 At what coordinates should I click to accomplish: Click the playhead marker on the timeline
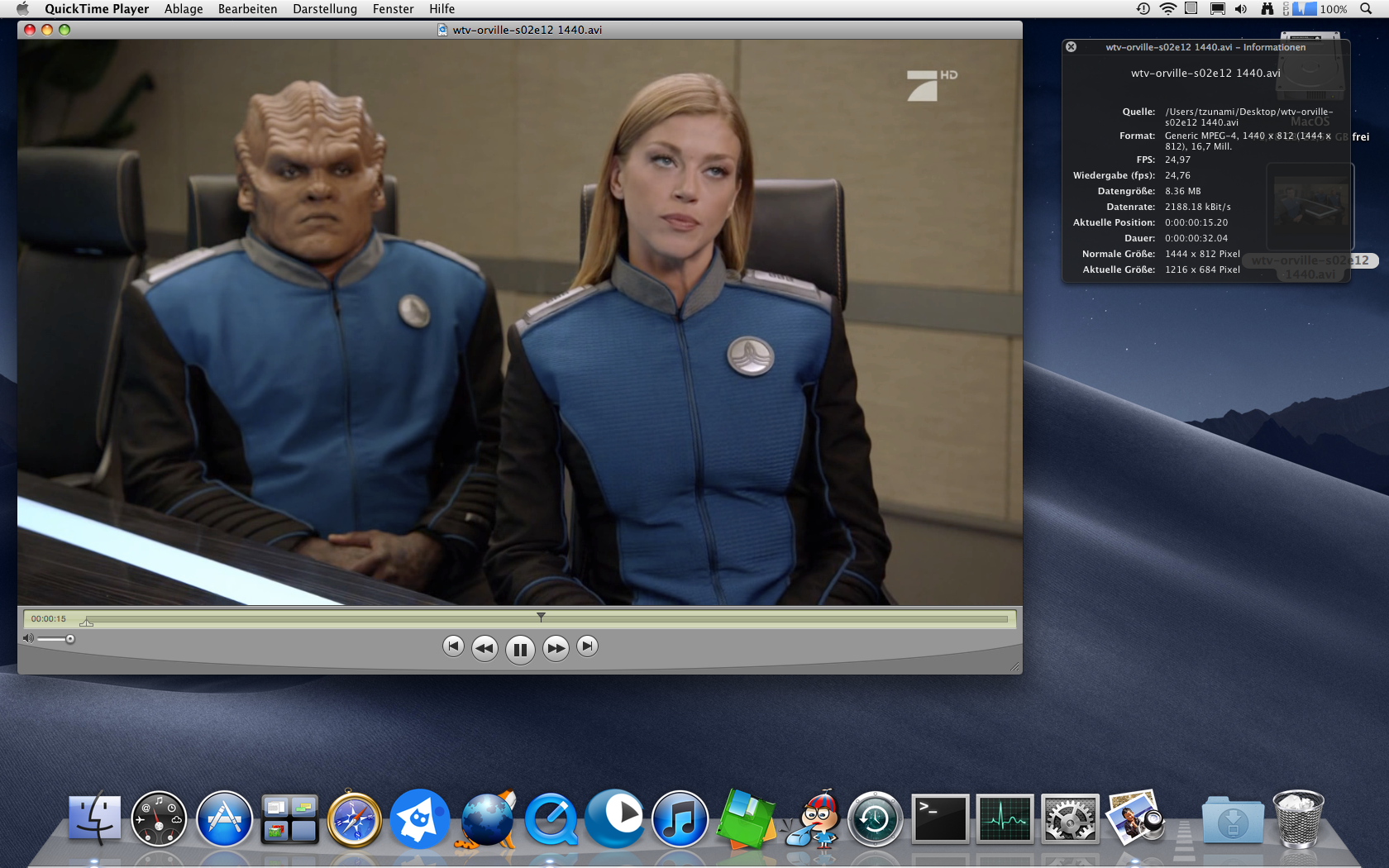[541, 617]
